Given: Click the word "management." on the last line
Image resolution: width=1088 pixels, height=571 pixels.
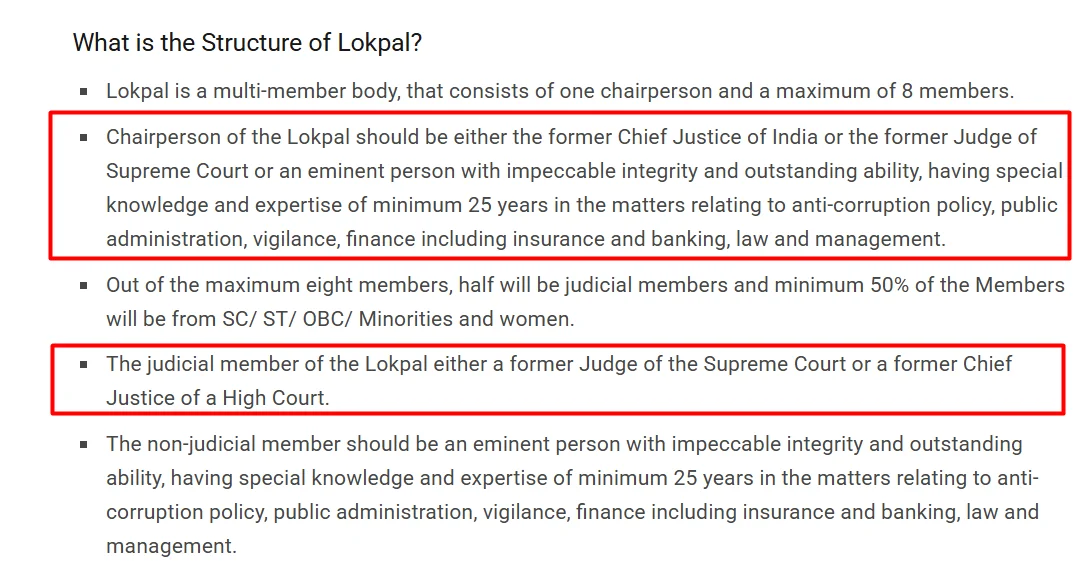Looking at the screenshot, I should pos(171,545).
